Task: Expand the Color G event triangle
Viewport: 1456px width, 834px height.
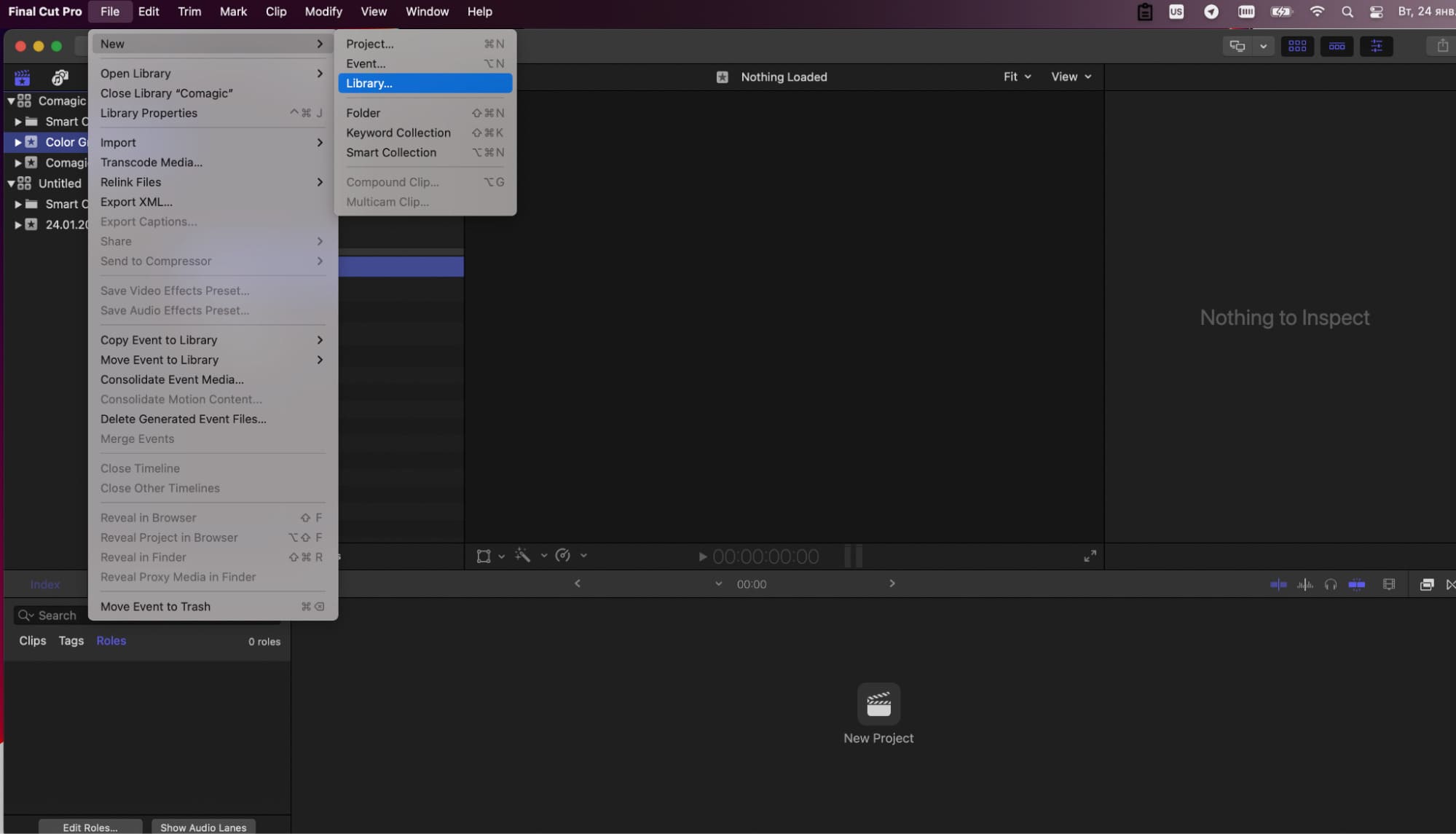Action: pyautogui.click(x=18, y=142)
